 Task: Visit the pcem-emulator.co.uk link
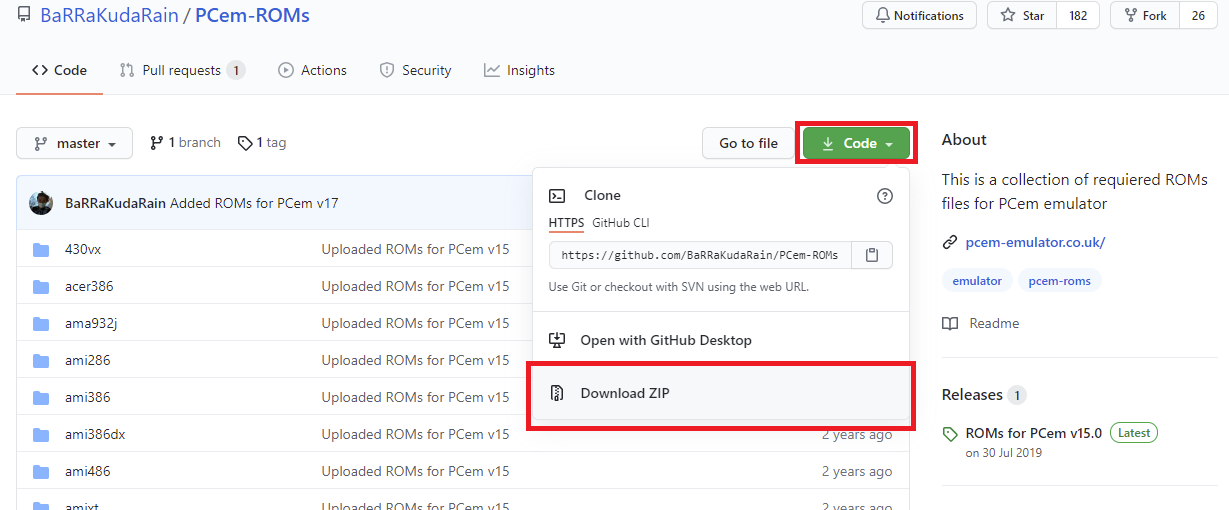click(1035, 242)
